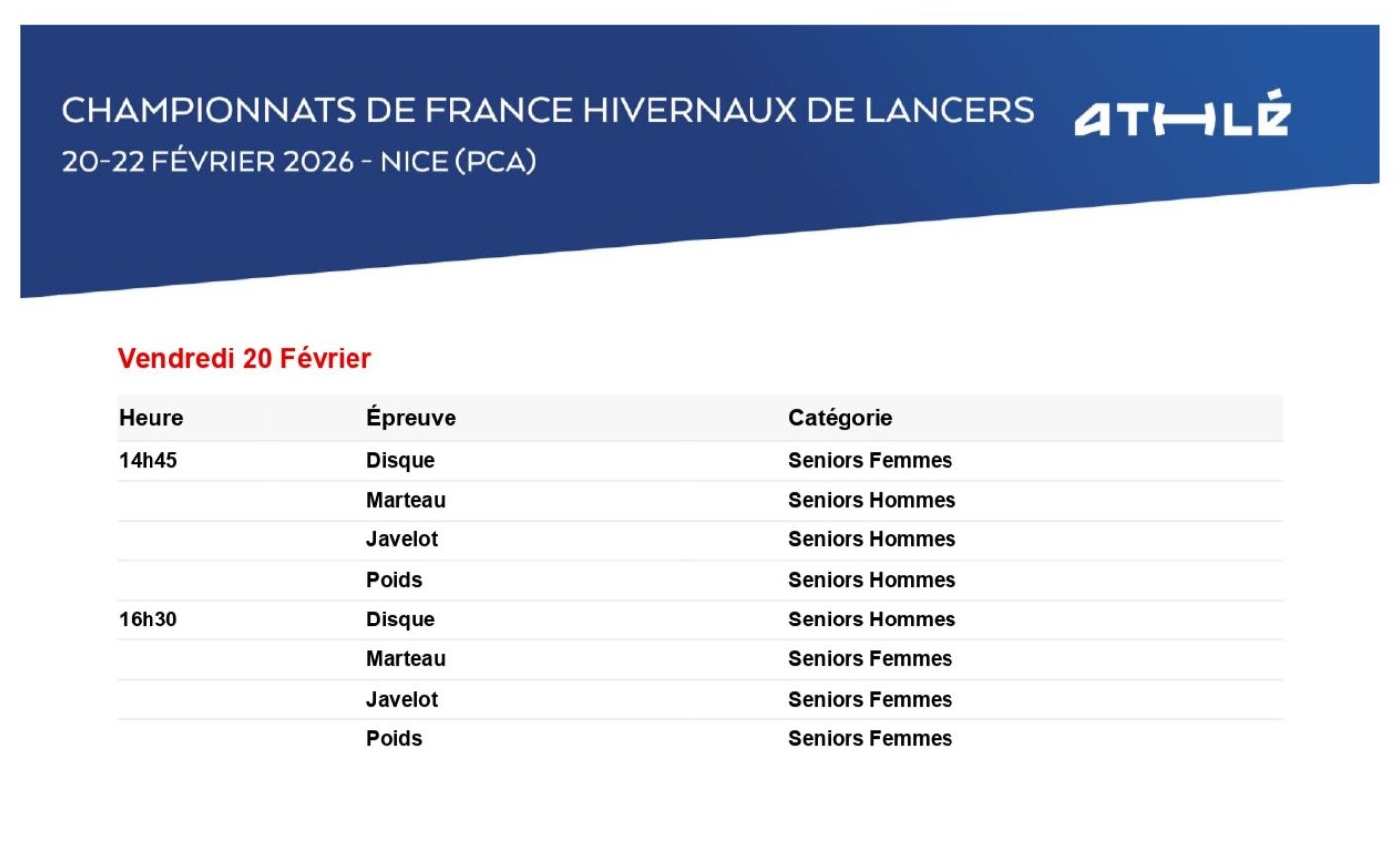Click "Disque" in the 14h45 row
This screenshot has width=1400, height=862.
(x=400, y=460)
